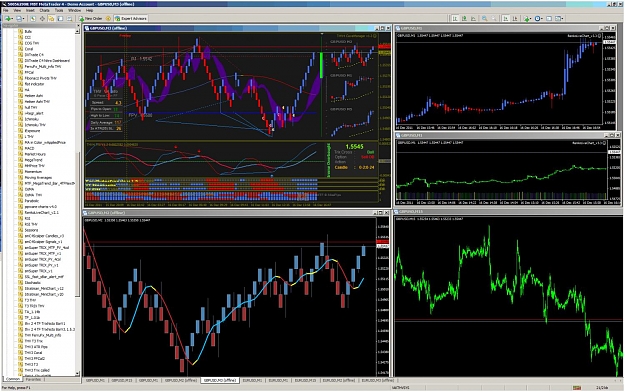Screen dimensions: 625x392
Task: Click the 1.5545 price readout on chart
Action: [354, 146]
